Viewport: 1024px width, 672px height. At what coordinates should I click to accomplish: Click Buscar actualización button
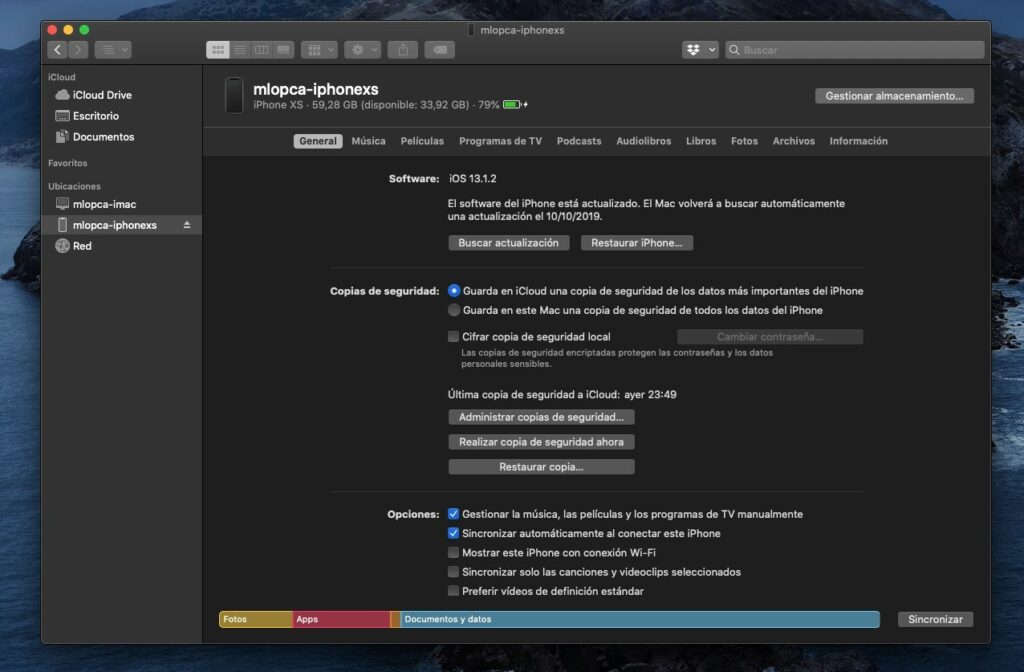(508, 243)
